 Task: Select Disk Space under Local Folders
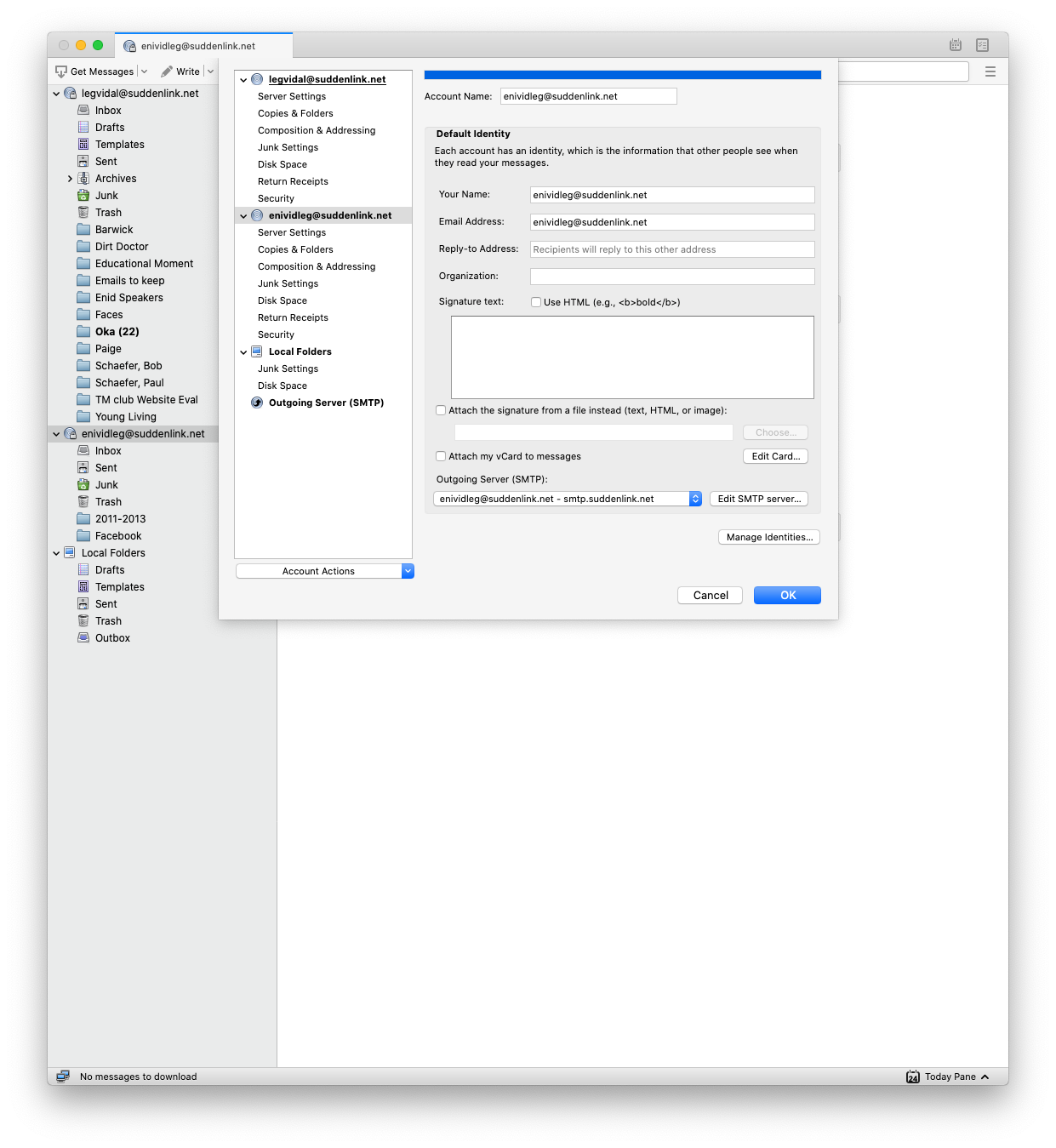283,386
